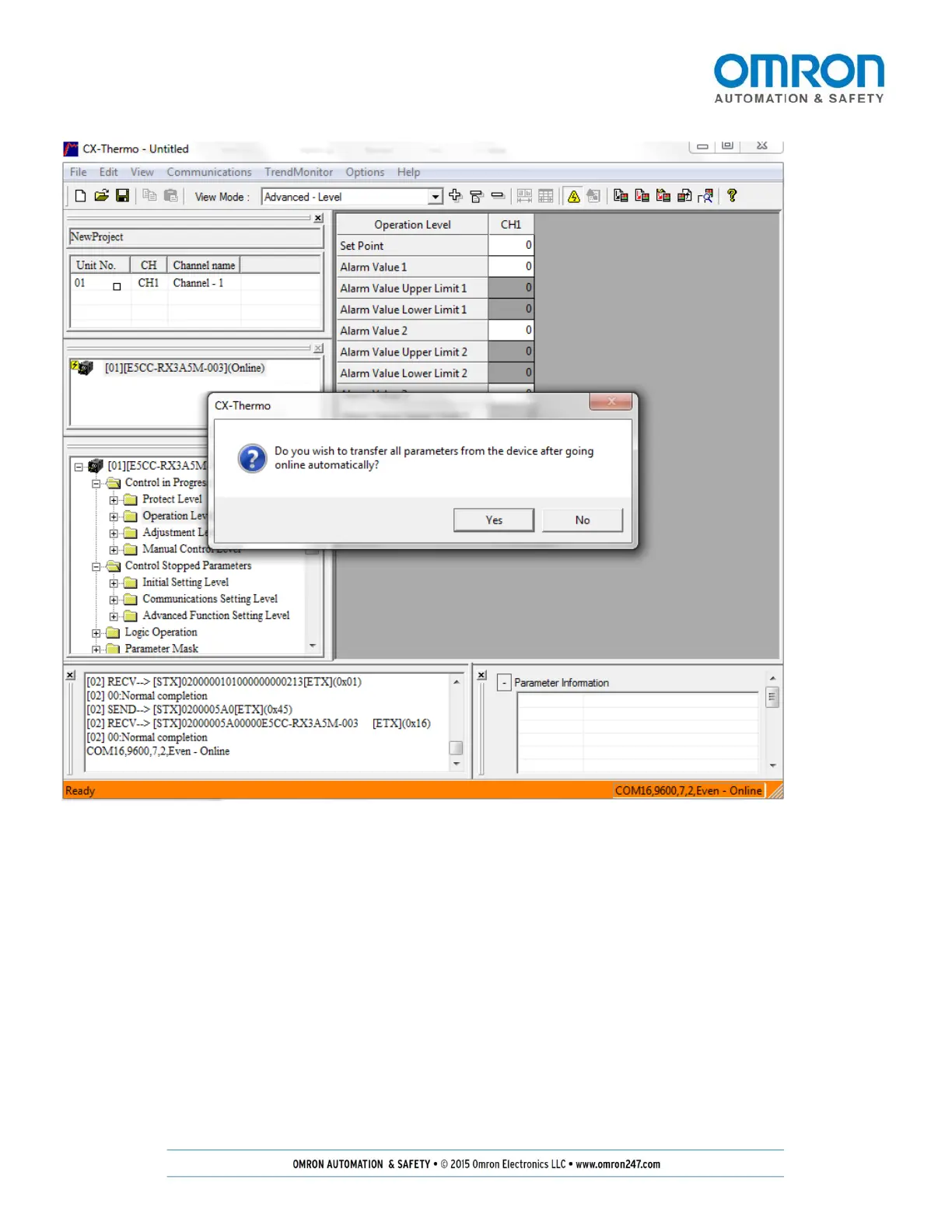Click the magnifier search device toolbar icon
The height and width of the screenshot is (1232, 952).
[705, 196]
